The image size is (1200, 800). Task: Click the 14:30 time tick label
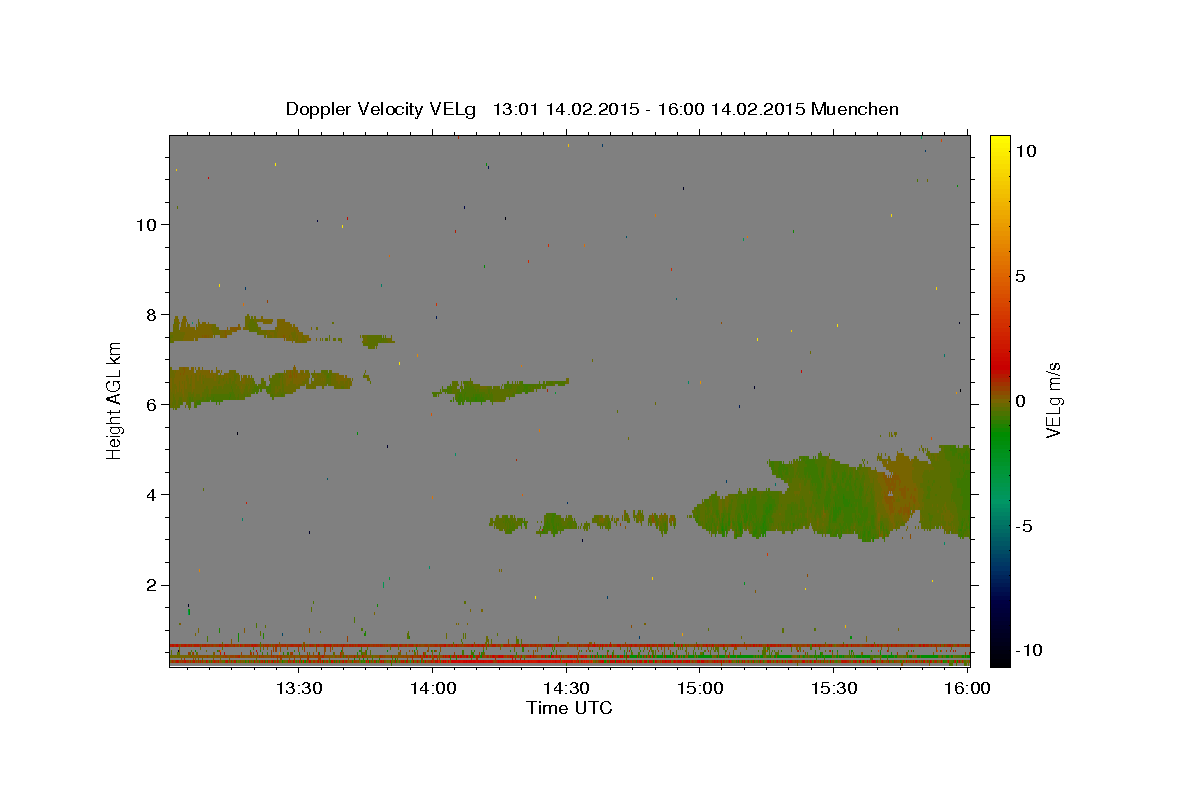point(566,689)
